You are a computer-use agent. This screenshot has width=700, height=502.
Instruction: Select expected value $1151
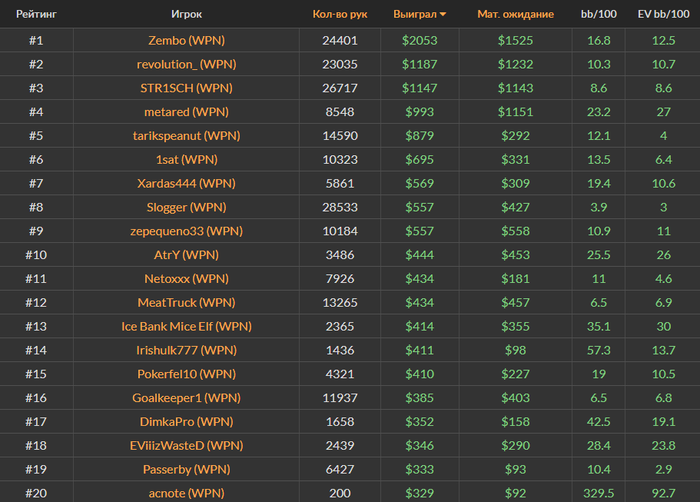coord(516,112)
